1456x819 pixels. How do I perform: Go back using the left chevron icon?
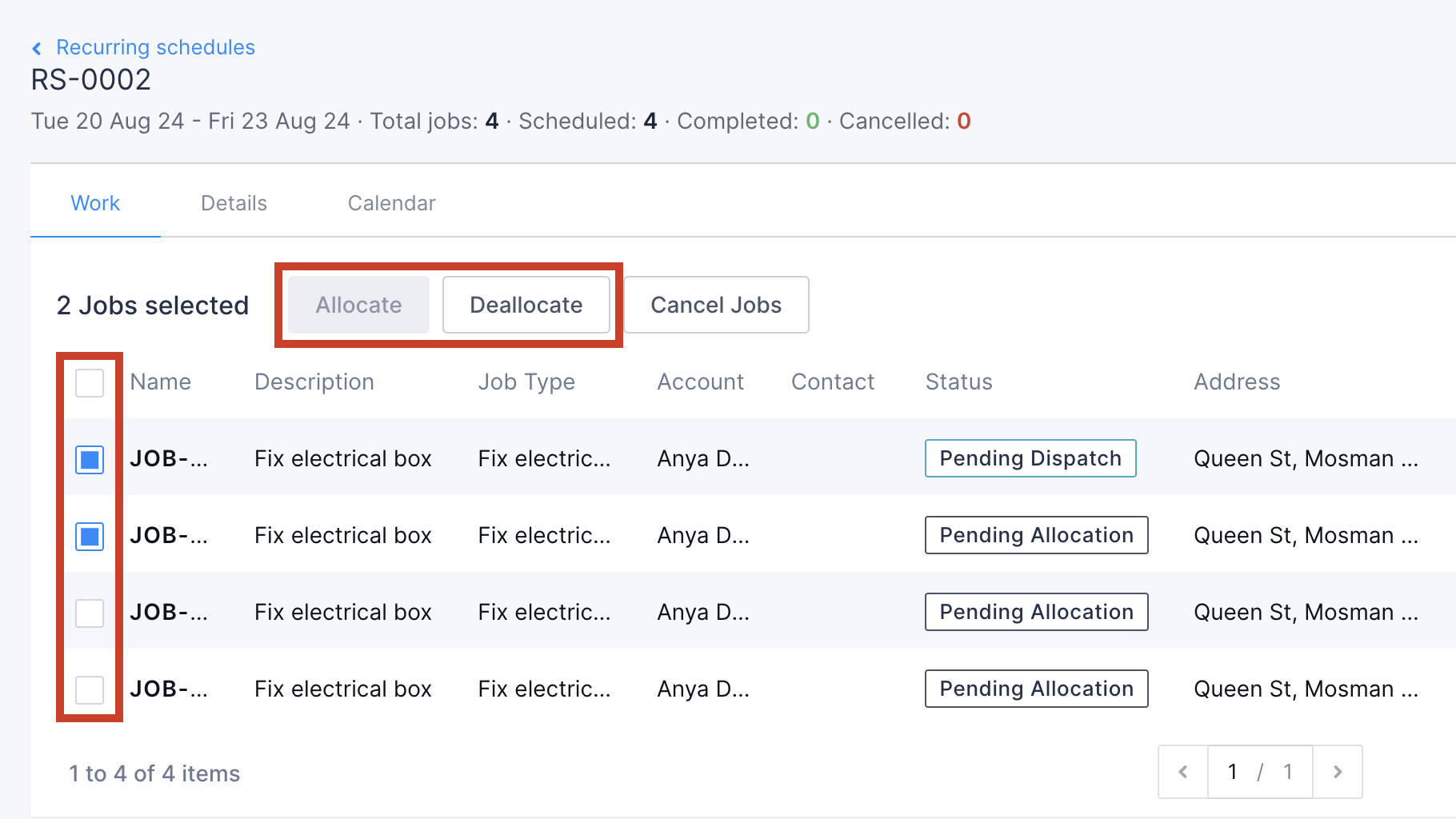click(x=37, y=47)
